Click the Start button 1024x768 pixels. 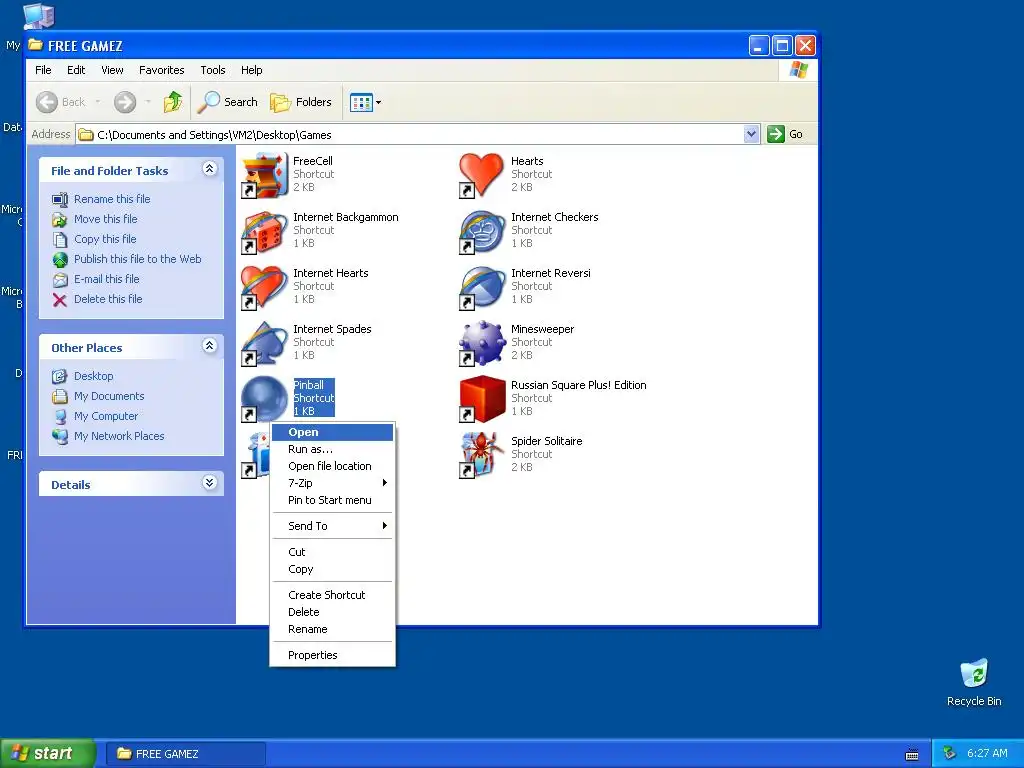tap(47, 754)
